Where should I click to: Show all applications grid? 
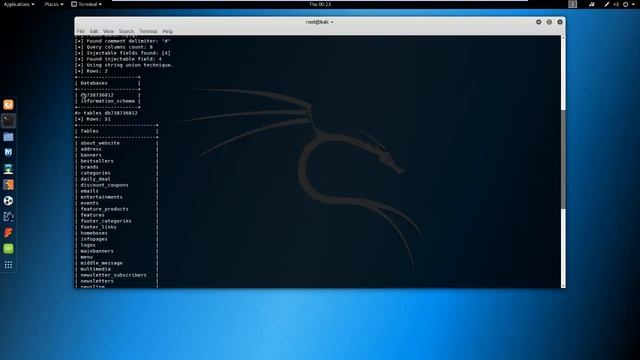(x=8, y=265)
